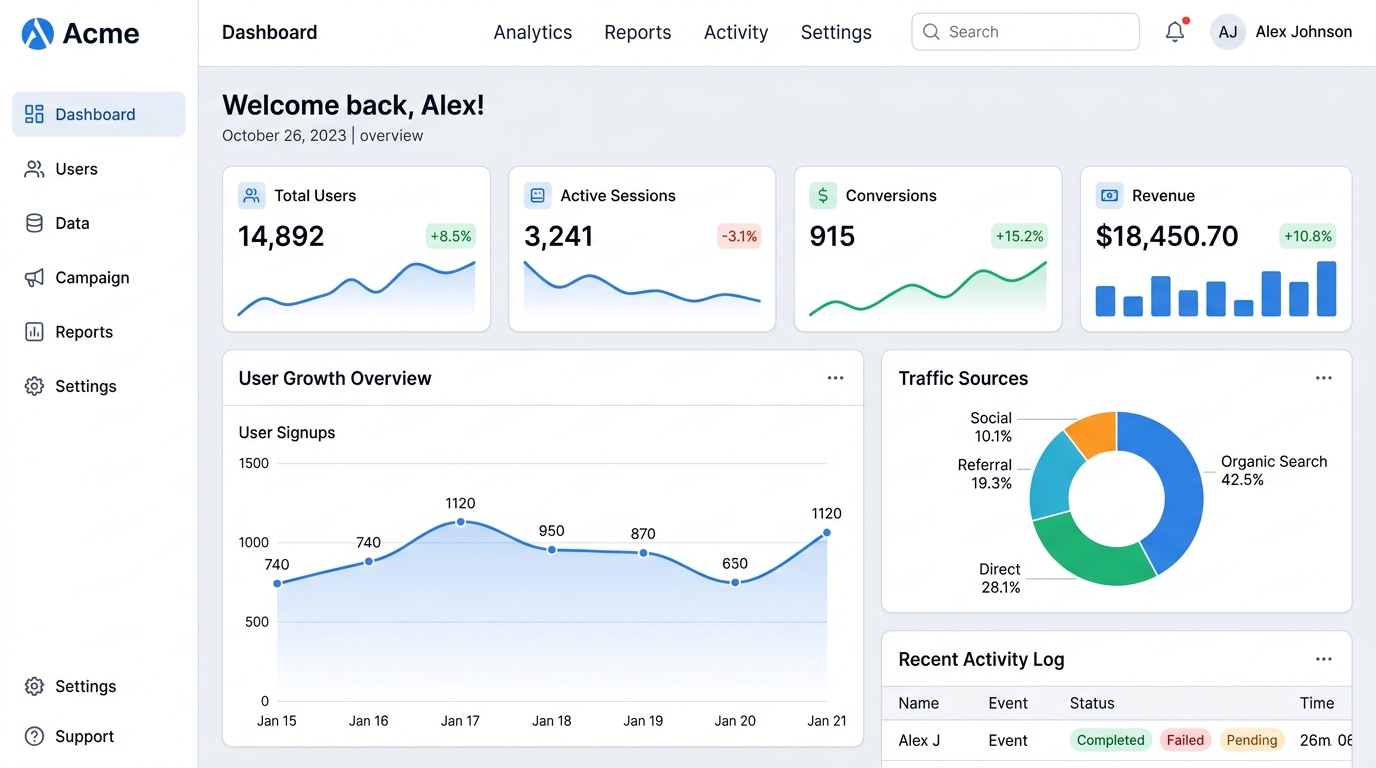Click the Data database icon in sidebar
This screenshot has width=1376, height=768.
pos(34,223)
